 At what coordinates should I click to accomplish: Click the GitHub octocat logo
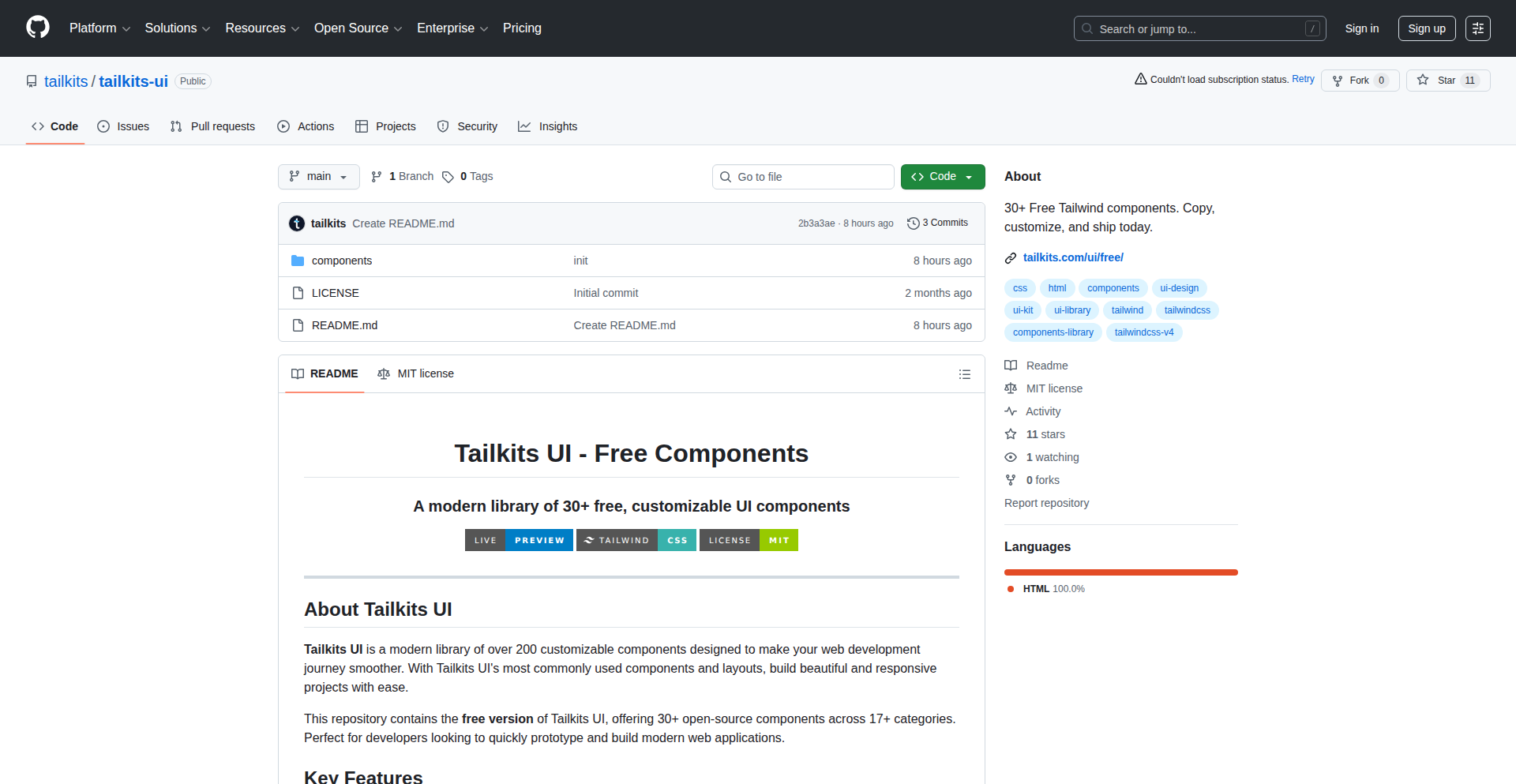point(36,28)
